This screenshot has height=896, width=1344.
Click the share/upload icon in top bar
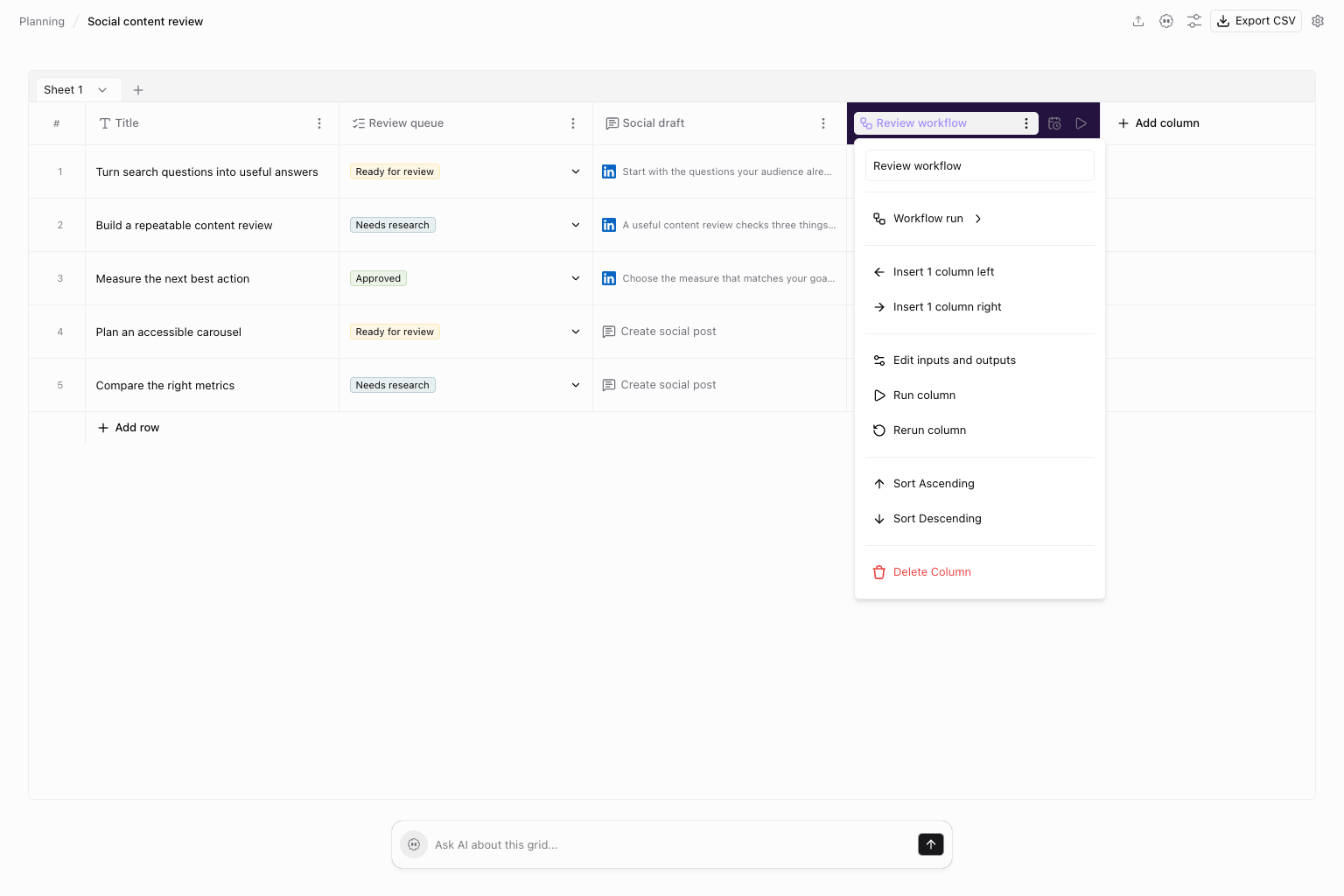click(1138, 21)
